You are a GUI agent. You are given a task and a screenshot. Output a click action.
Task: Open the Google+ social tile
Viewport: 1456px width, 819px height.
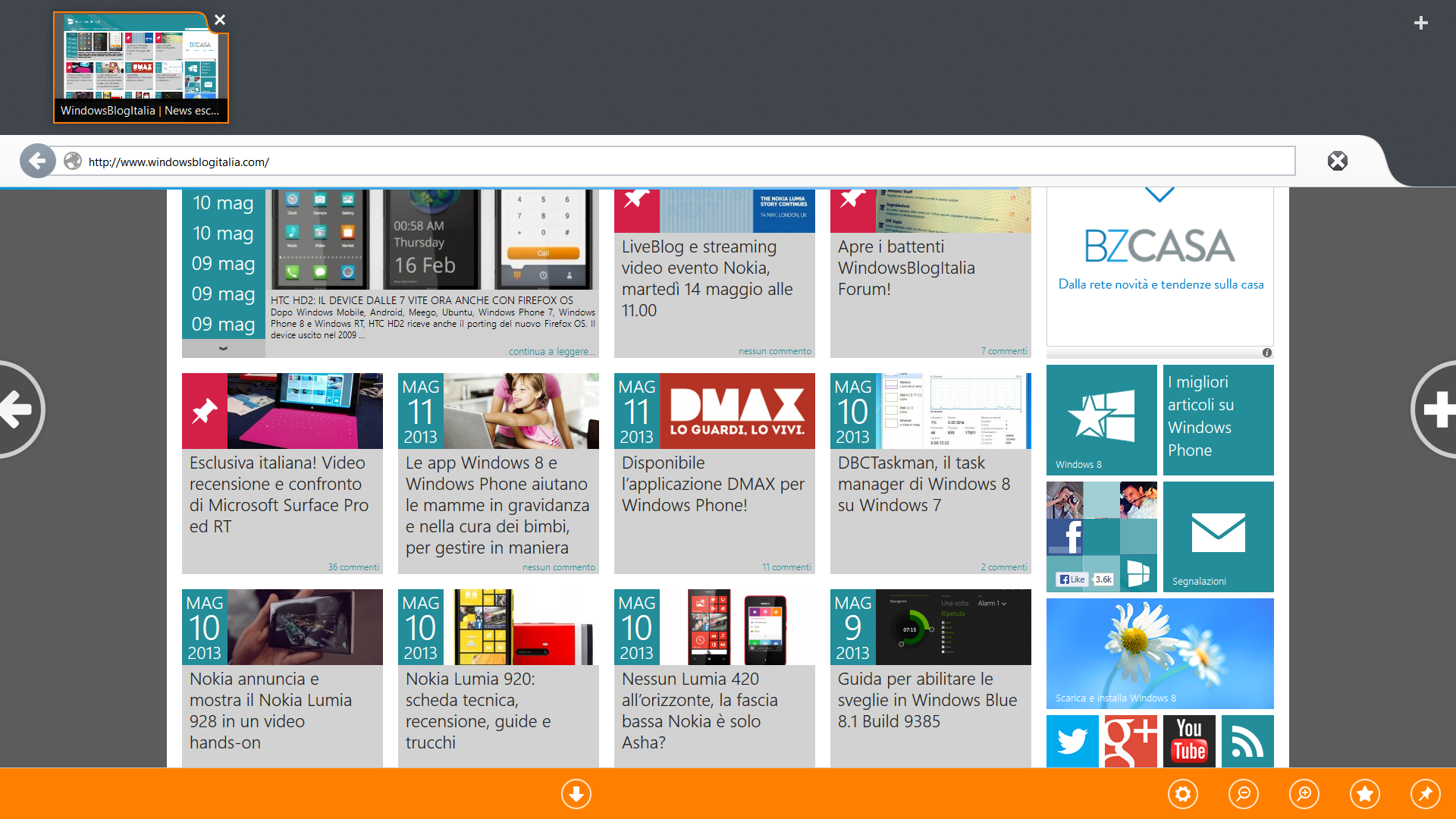(1131, 741)
